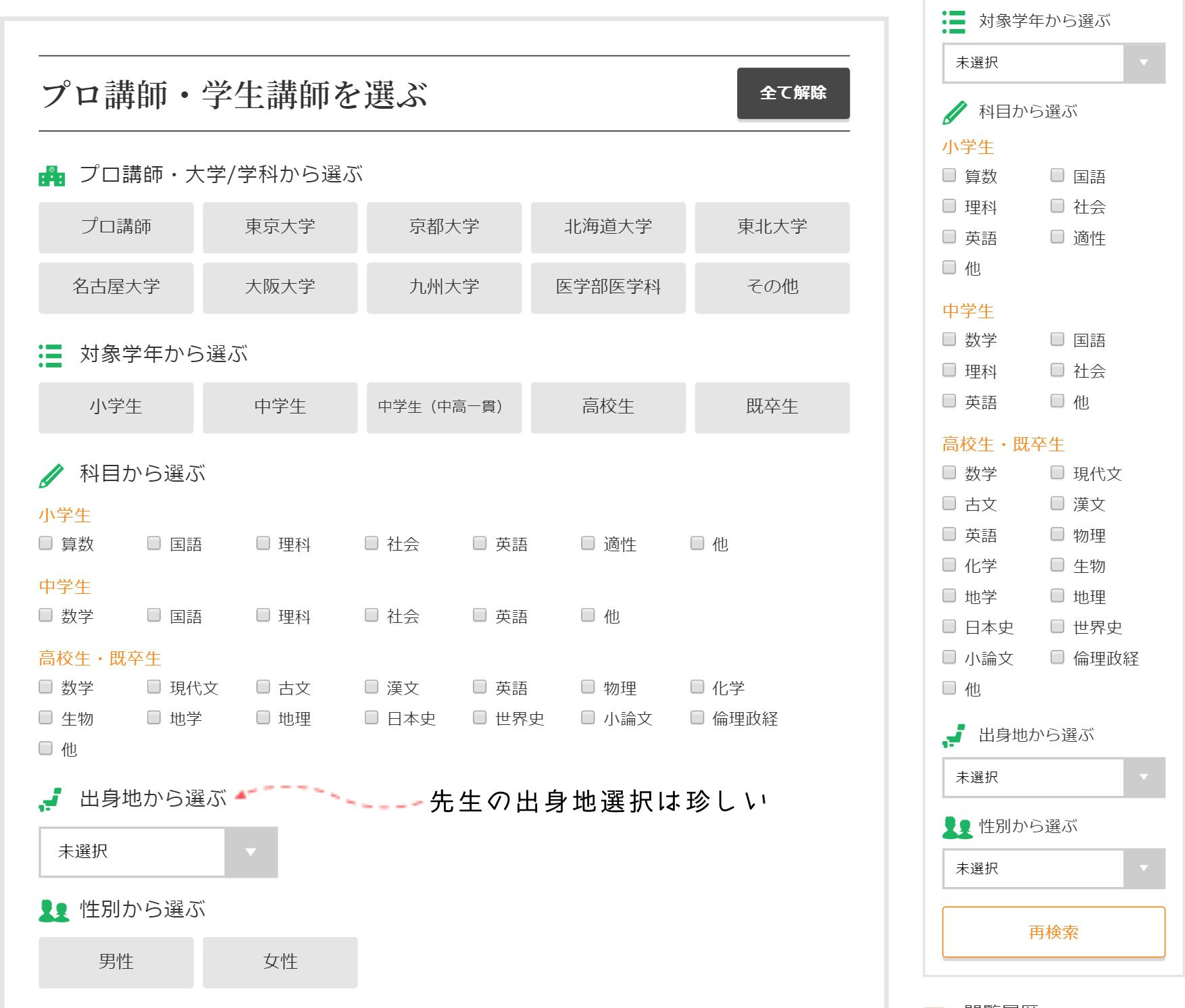This screenshot has height=1008, width=1185.
Task: Check 古文 in main form
Action: [x=263, y=687]
